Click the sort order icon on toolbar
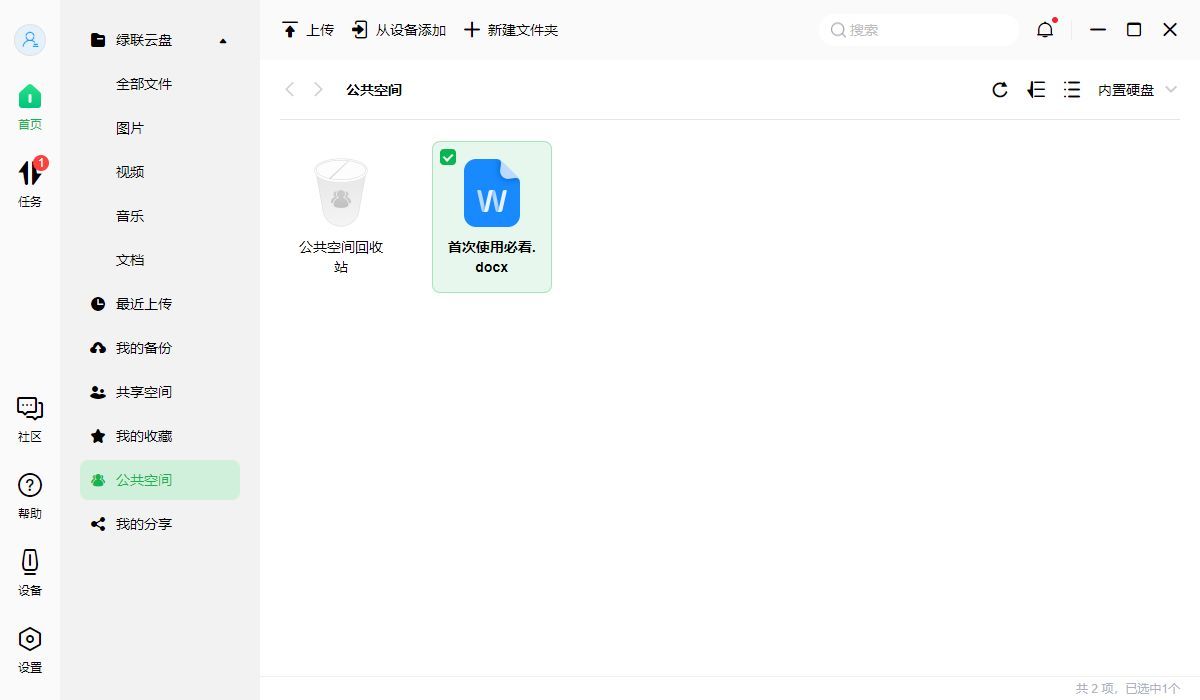This screenshot has height=700, width=1200. [1036, 89]
